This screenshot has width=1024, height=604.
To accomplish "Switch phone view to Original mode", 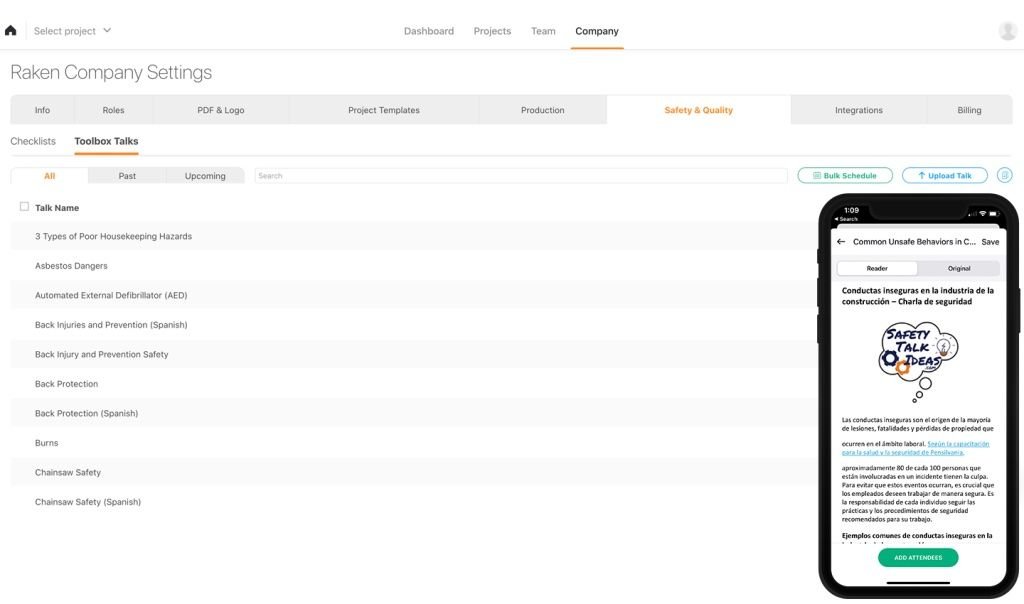I will 959,268.
